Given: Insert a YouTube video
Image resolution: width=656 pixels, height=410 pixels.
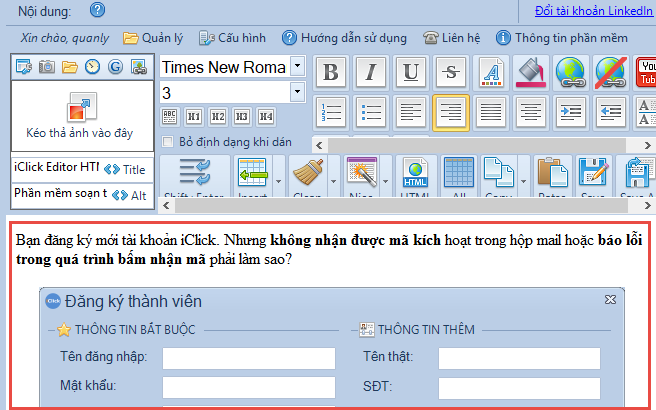Looking at the screenshot, I should coord(646,72).
